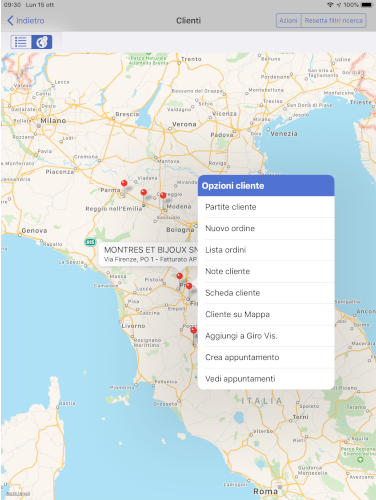
Task: Go back with the Indietro button
Action: (26, 21)
